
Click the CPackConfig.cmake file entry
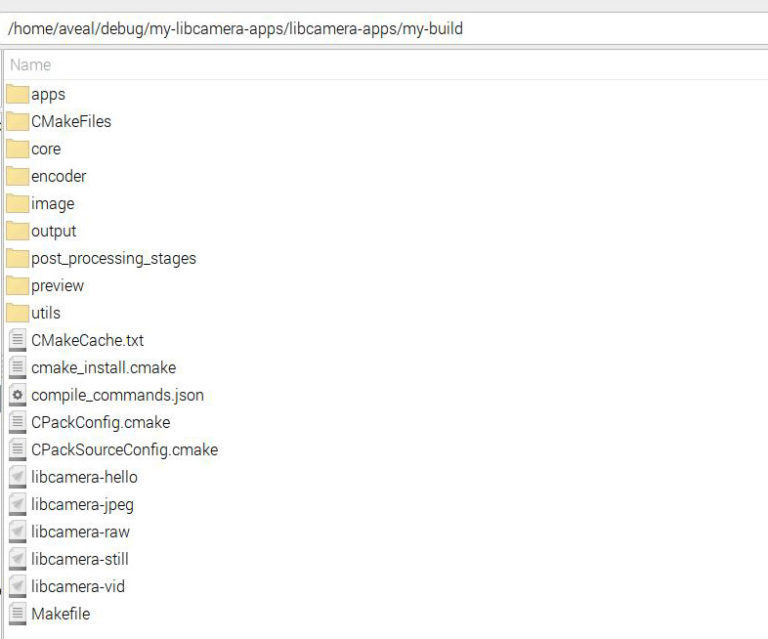tap(100, 422)
